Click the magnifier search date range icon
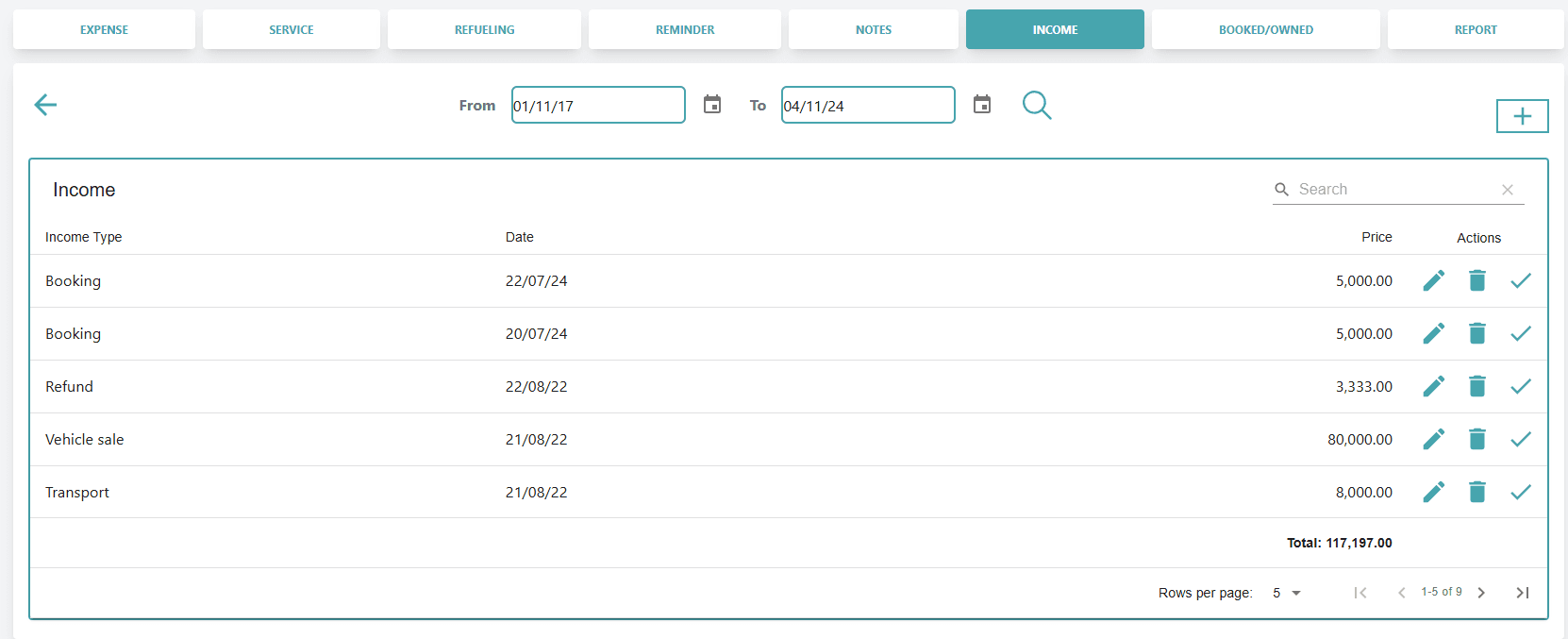The image size is (1568, 639). tap(1036, 105)
